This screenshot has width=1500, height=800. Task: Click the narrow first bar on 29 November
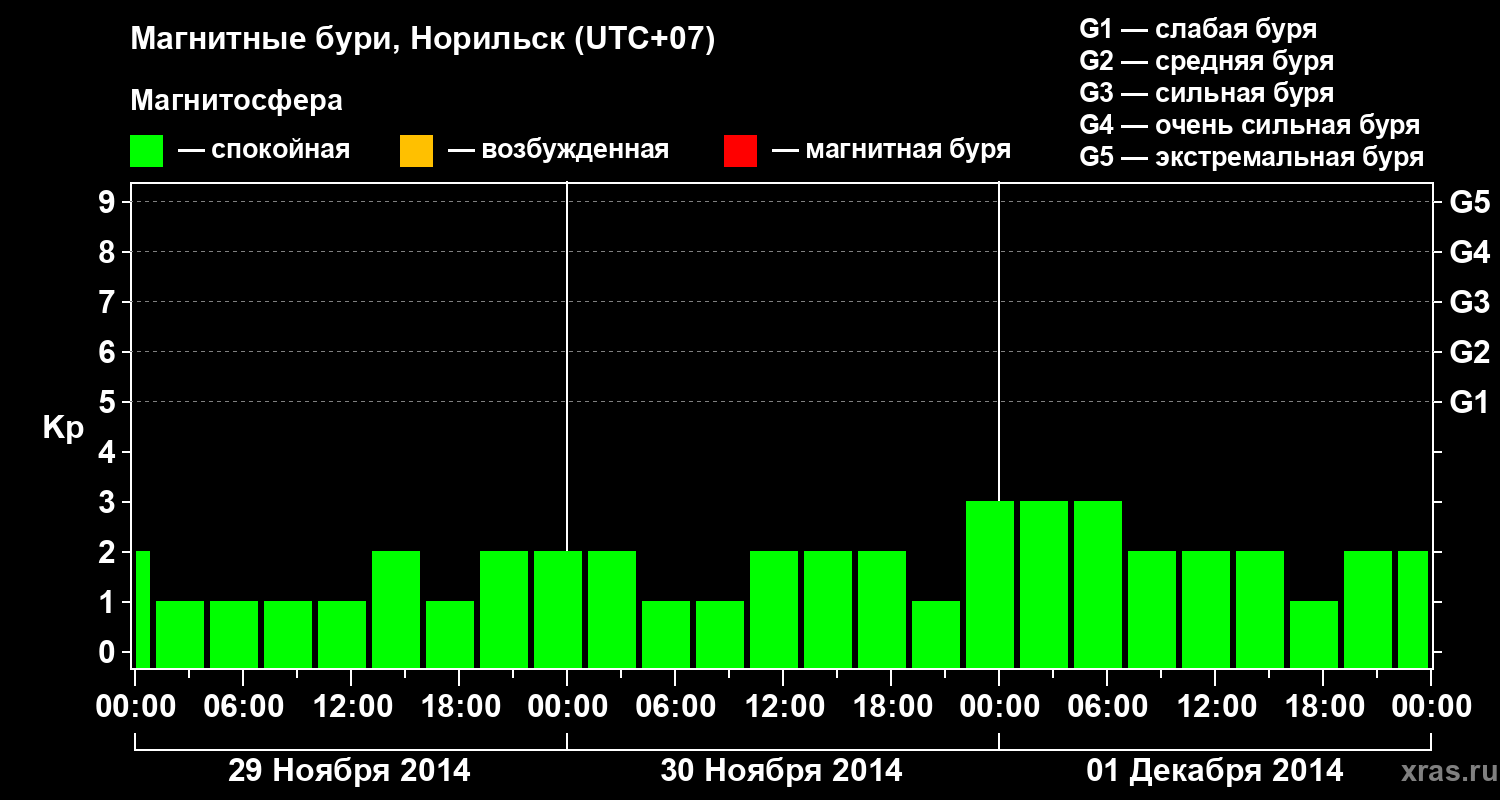coord(142,609)
